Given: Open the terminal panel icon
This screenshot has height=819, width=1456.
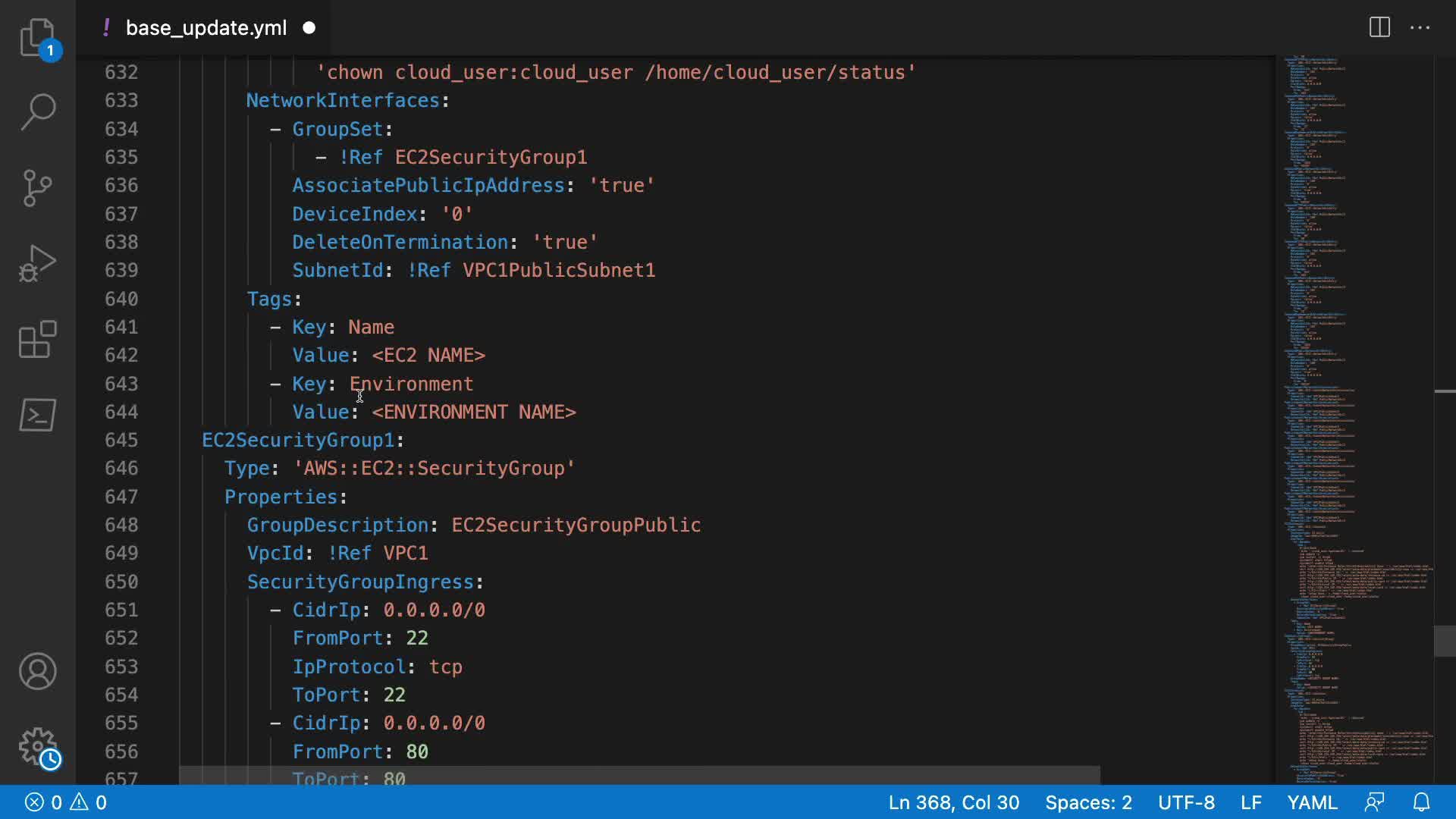Looking at the screenshot, I should pos(37,415).
